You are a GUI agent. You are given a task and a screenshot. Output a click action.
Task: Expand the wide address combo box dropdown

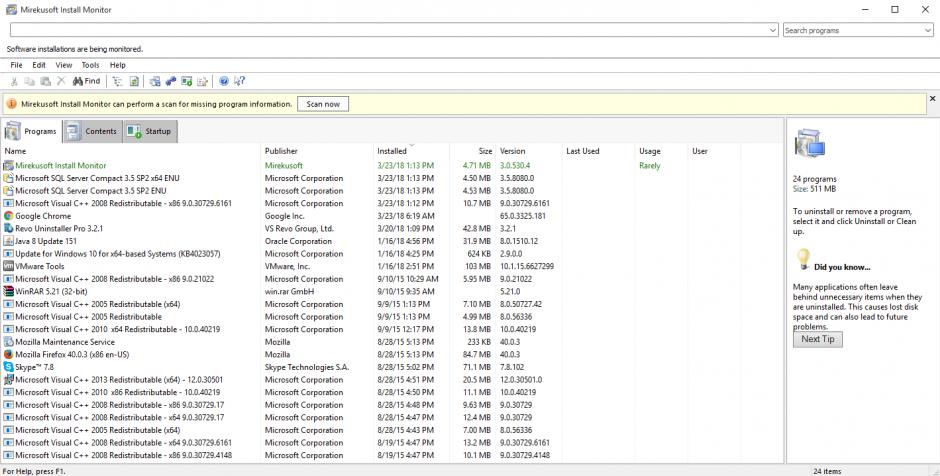tap(773, 30)
